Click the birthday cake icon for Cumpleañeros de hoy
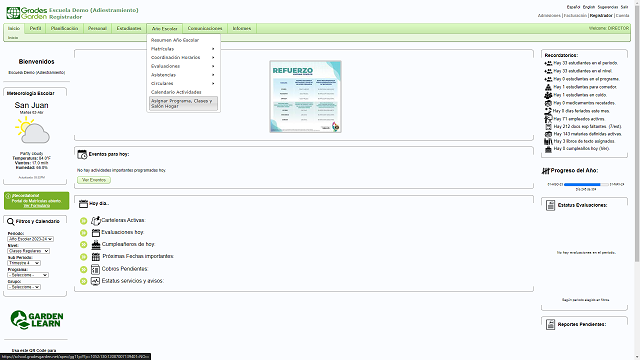The height and width of the screenshot is (360, 640). pos(96,245)
